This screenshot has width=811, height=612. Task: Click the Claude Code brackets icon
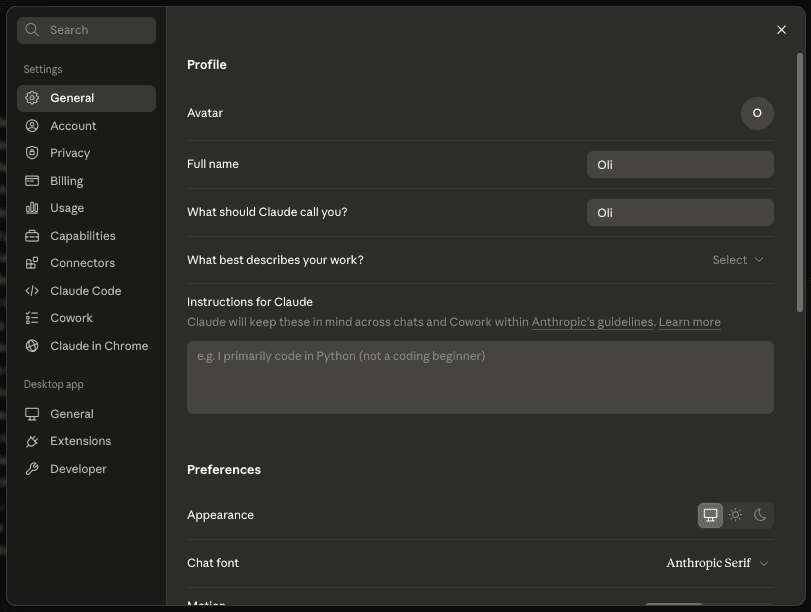(x=32, y=291)
